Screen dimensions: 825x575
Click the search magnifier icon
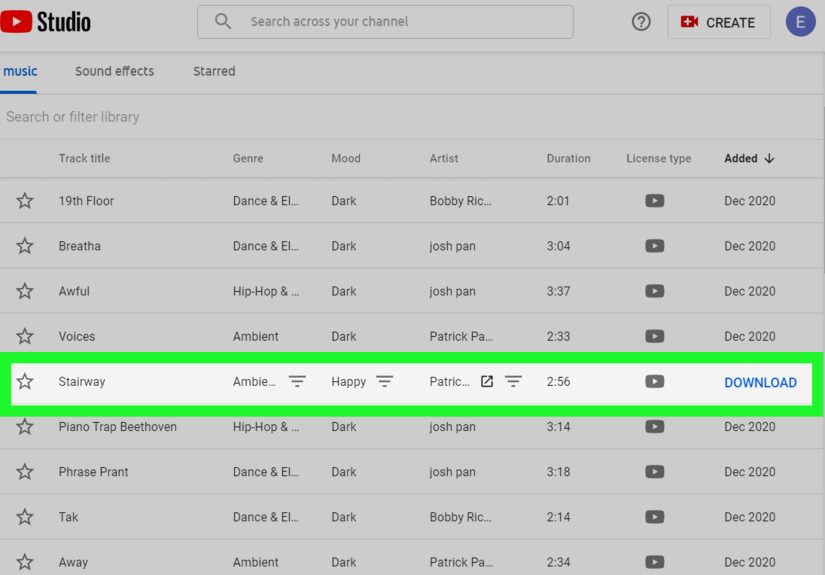223,22
